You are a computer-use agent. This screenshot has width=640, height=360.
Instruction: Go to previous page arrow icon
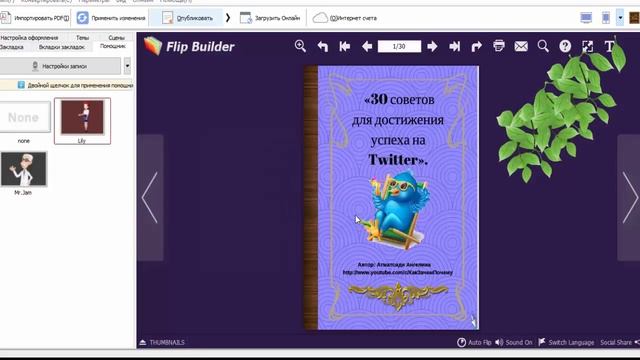[x=367, y=46]
